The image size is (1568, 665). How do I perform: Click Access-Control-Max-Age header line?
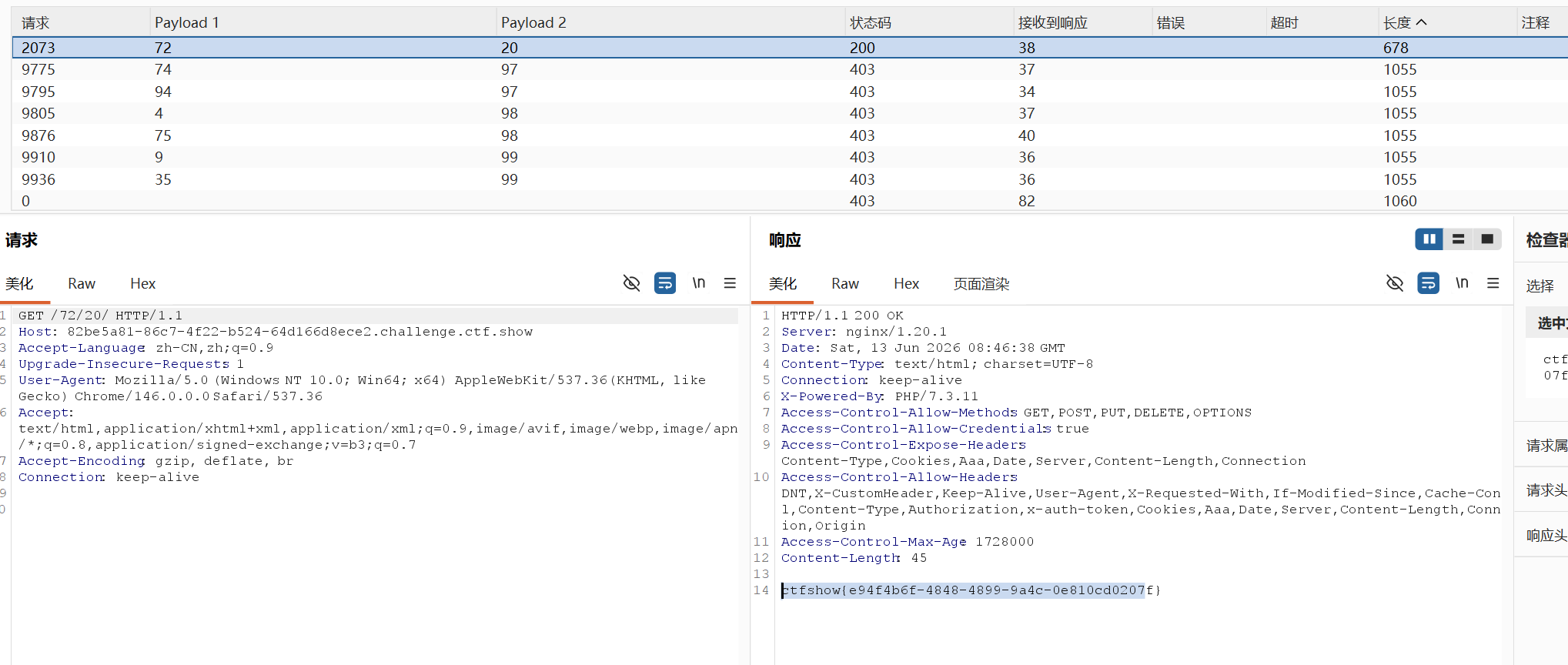pyautogui.click(x=908, y=542)
